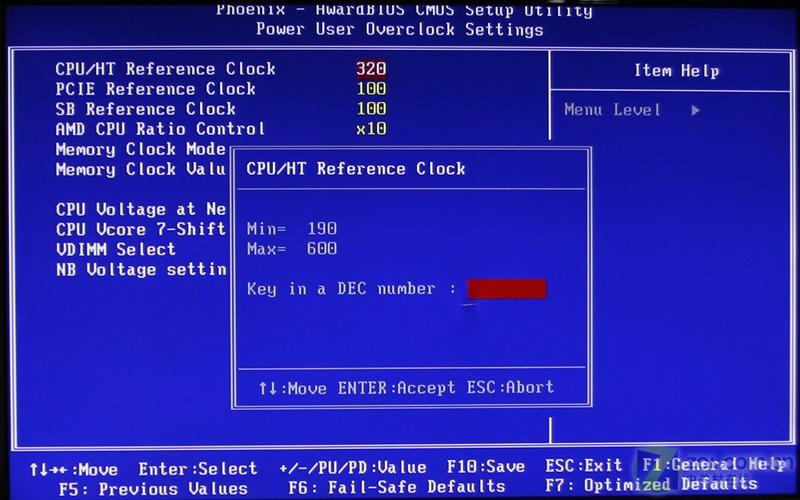The image size is (800, 500).
Task: Click ENTER:Accept in the popup footer
Action: tap(396, 388)
